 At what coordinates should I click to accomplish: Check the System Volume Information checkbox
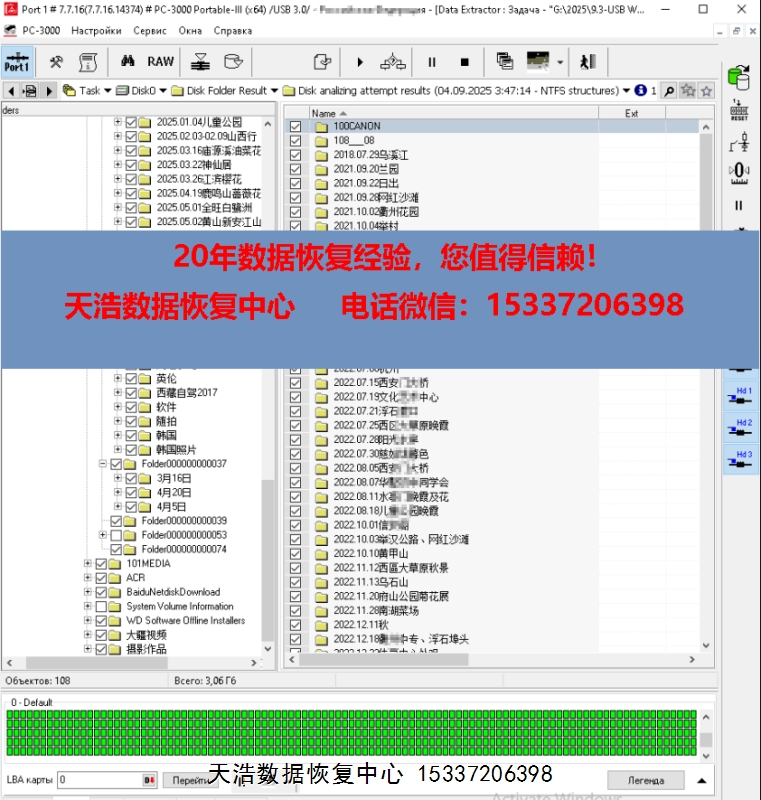pos(101,606)
